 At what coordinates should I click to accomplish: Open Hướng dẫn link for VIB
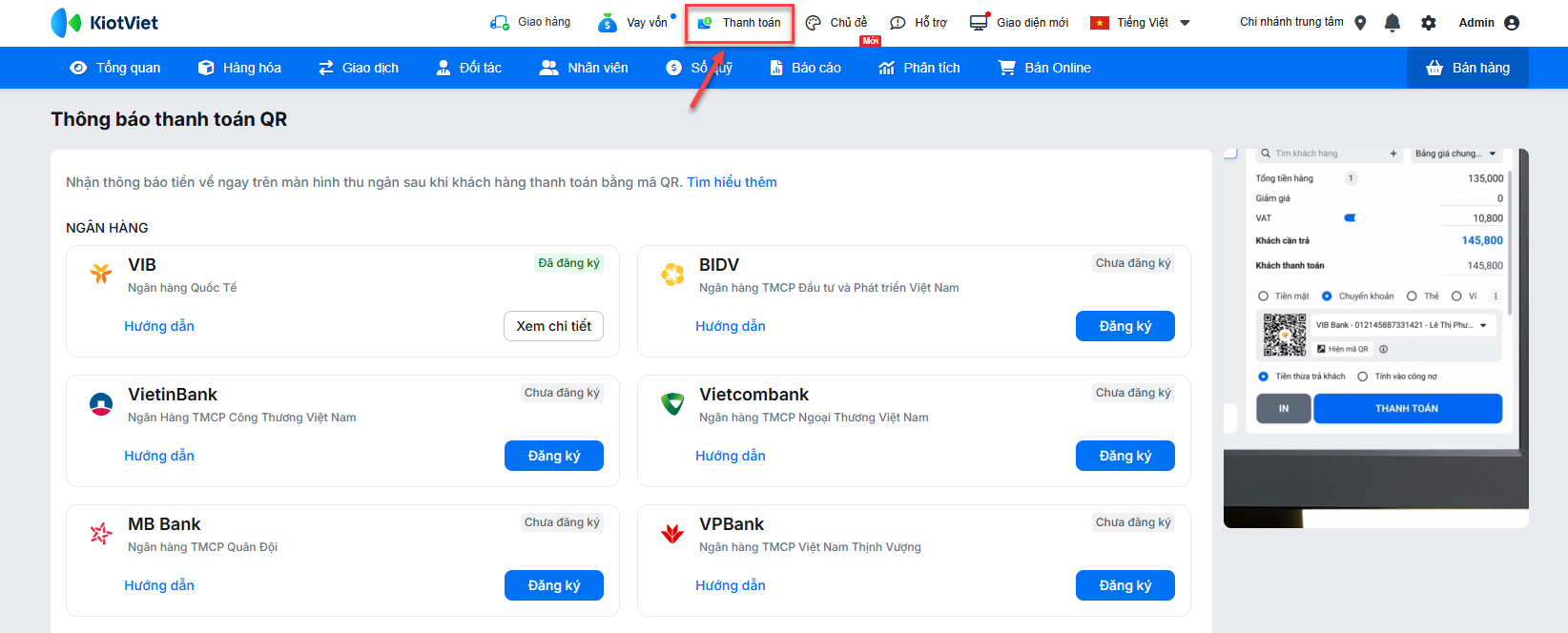click(159, 326)
